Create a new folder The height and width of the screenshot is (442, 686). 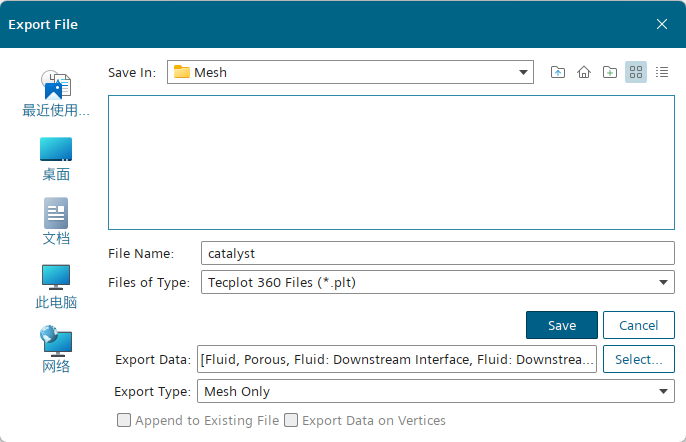pyautogui.click(x=610, y=72)
